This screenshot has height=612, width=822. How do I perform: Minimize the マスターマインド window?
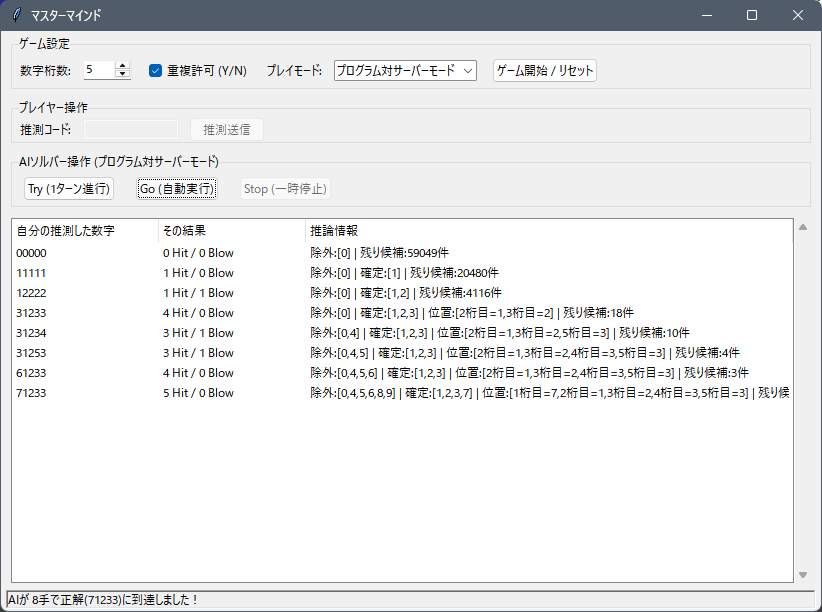click(707, 15)
